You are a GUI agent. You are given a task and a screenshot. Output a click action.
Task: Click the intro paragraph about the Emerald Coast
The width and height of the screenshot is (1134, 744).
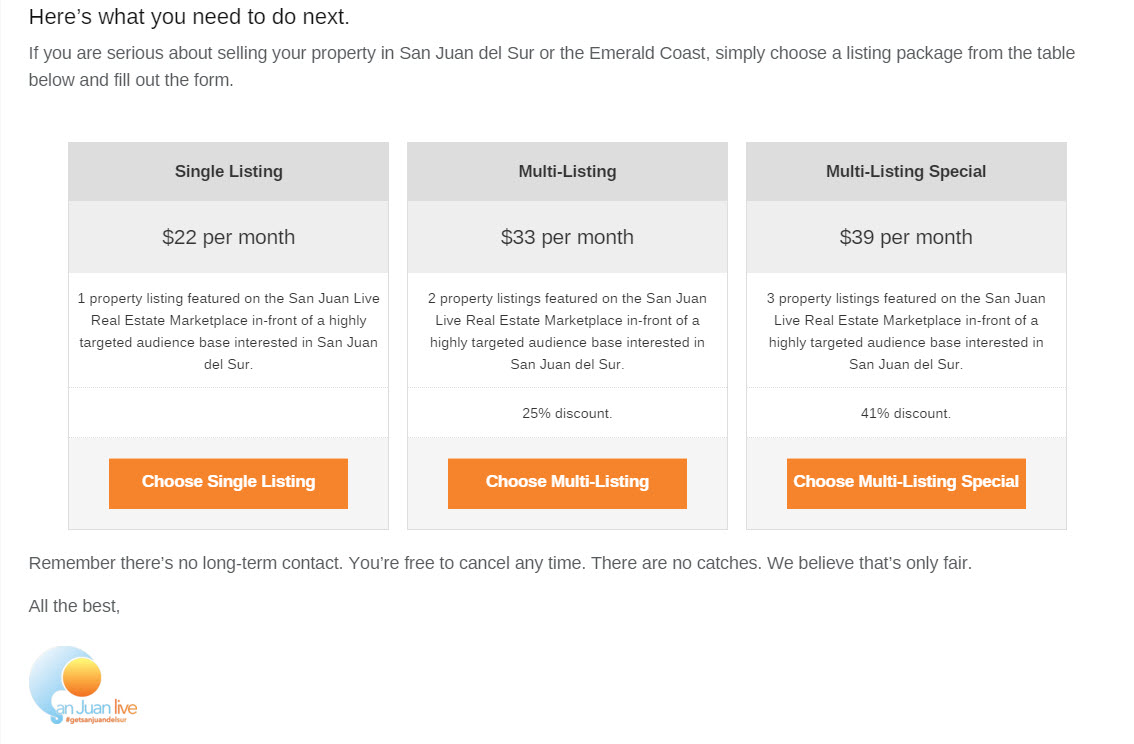[x=552, y=67]
